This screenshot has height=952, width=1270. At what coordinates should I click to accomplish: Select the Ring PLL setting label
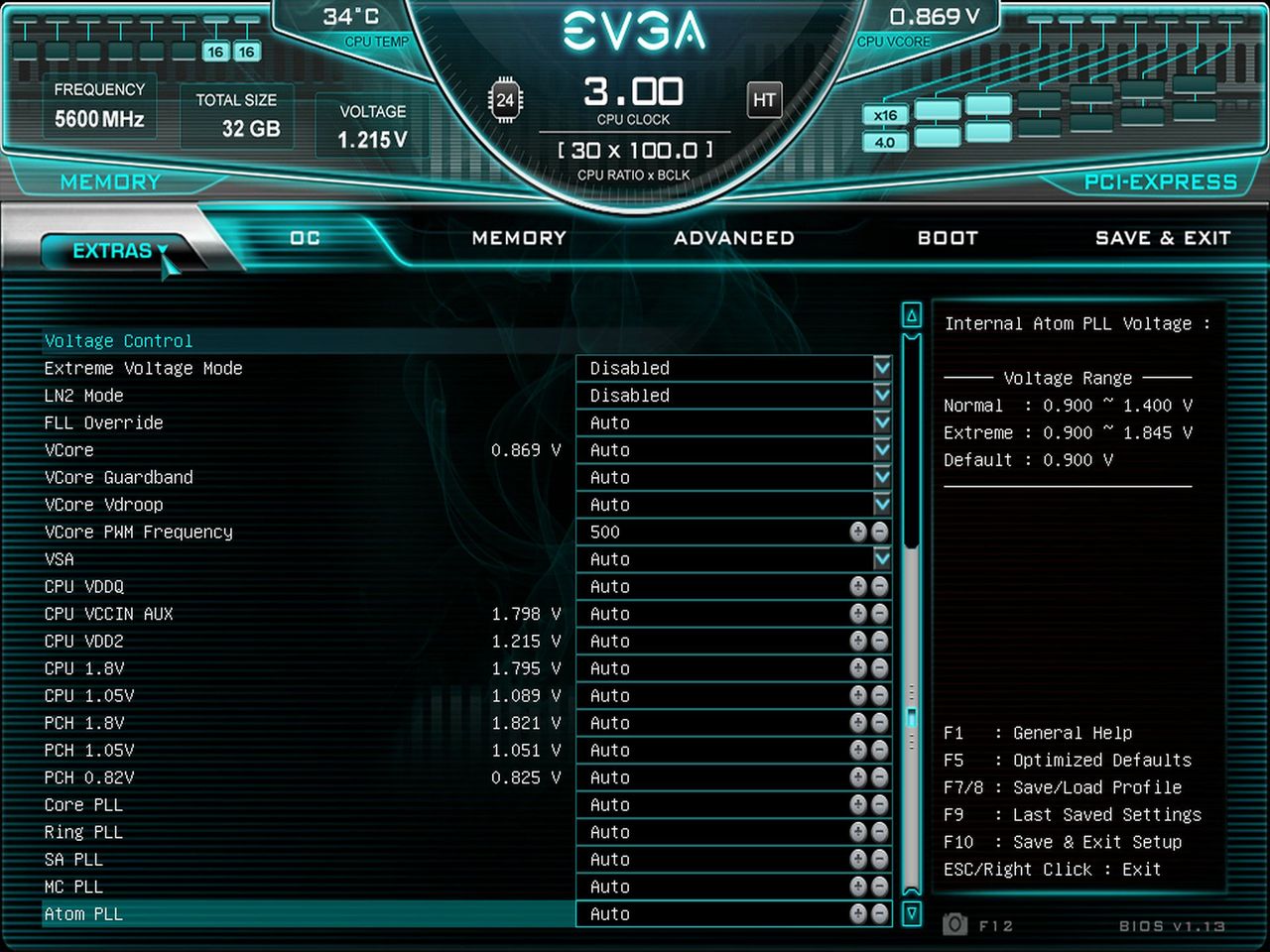[83, 832]
